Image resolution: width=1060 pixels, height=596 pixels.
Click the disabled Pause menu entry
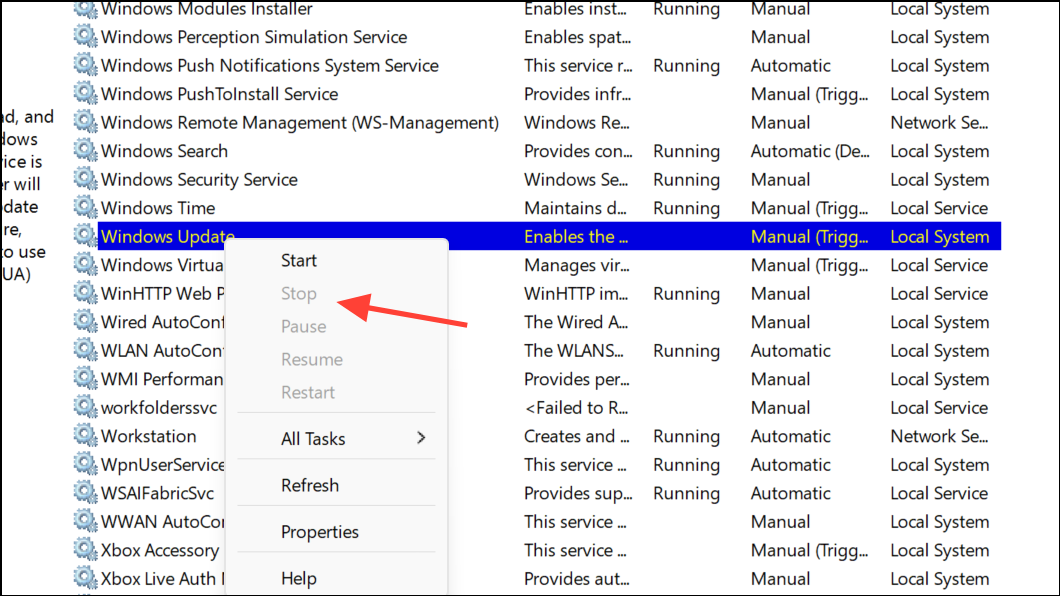(304, 326)
